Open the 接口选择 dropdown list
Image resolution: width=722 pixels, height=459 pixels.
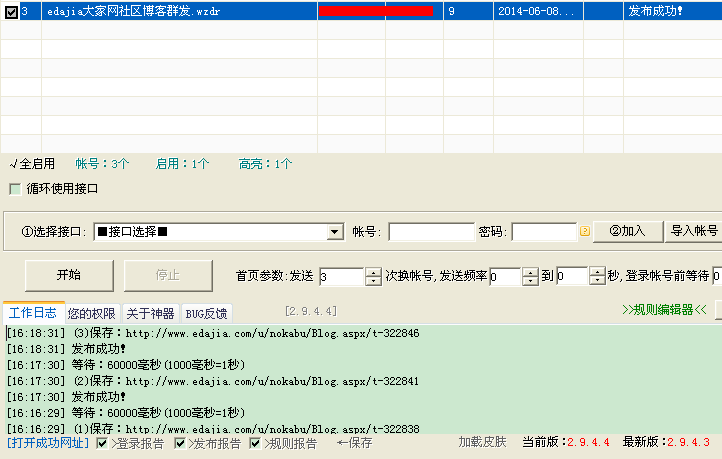coord(335,232)
